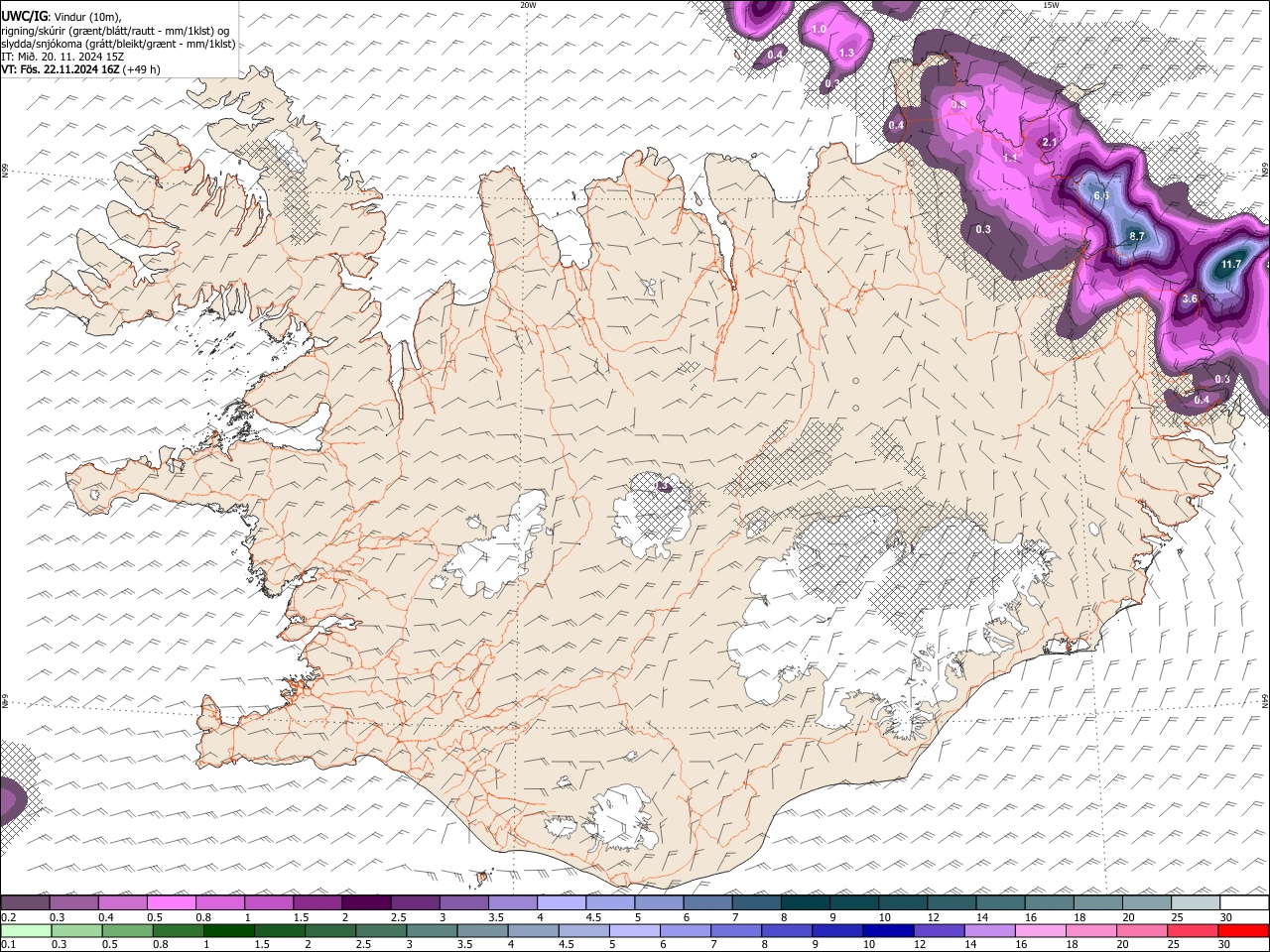
Task: Click the 15W longitude label
Action: [1051, 5]
